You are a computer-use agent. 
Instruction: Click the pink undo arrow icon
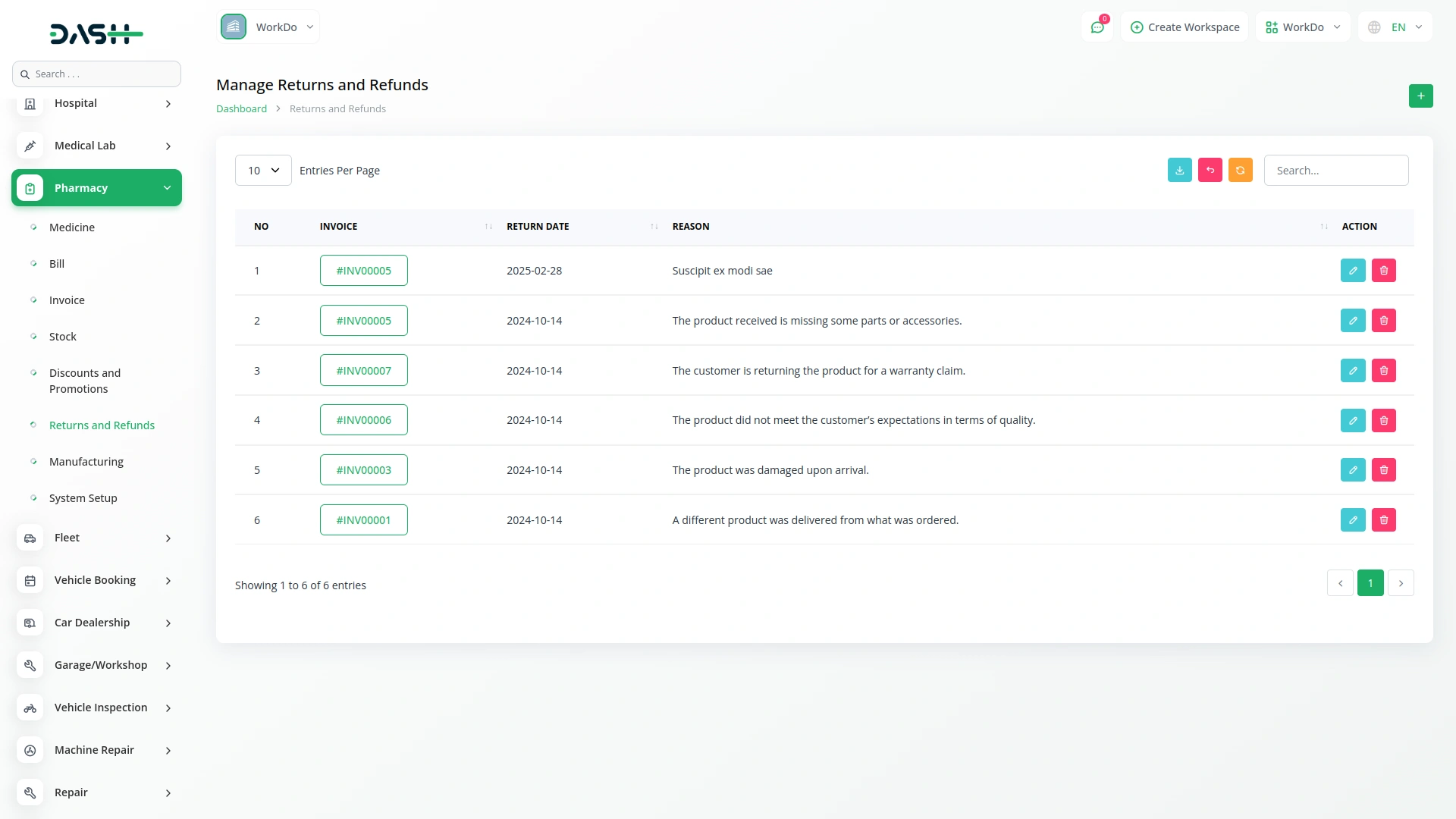click(x=1210, y=171)
